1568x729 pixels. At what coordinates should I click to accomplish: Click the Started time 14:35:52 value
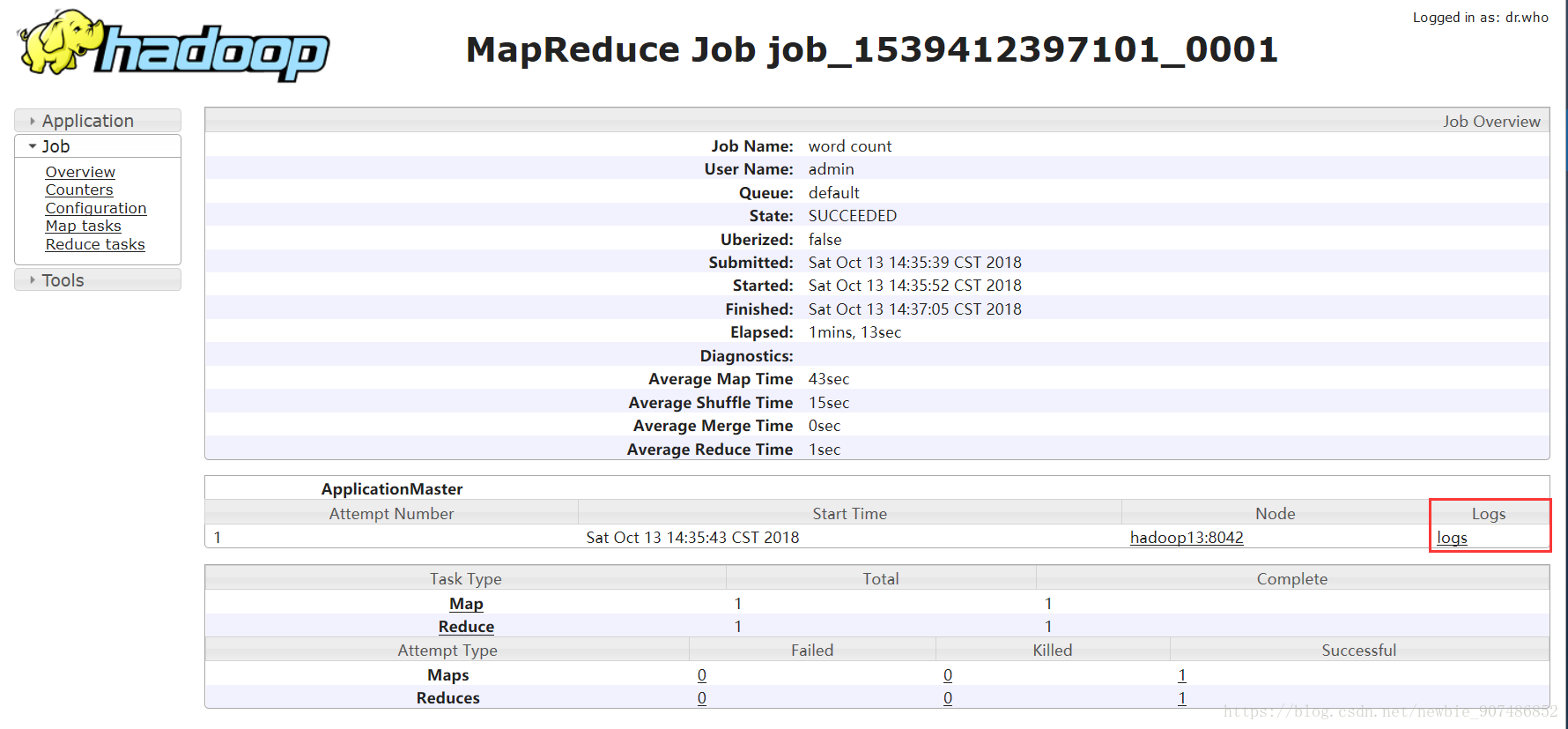coord(915,286)
